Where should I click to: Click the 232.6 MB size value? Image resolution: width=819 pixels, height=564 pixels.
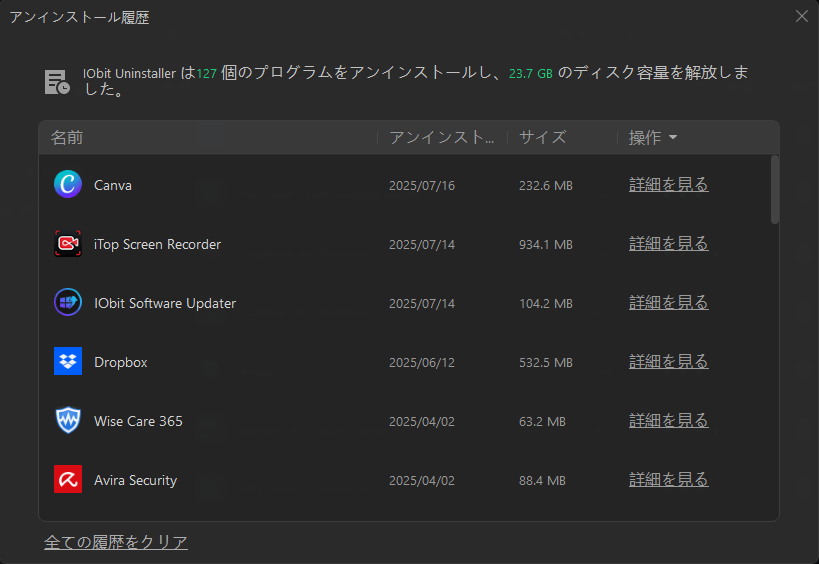[x=546, y=185]
